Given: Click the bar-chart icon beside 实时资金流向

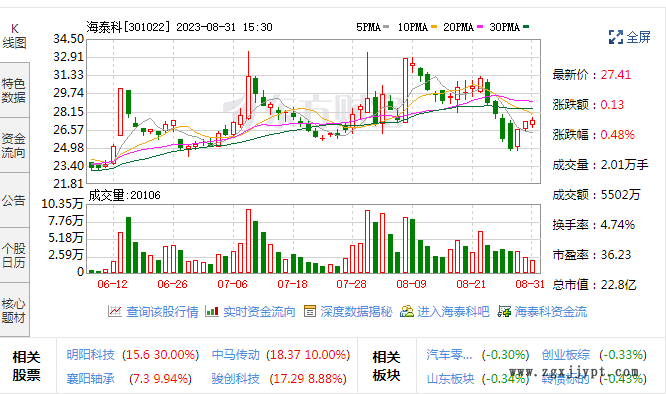Looking at the screenshot, I should tap(212, 311).
